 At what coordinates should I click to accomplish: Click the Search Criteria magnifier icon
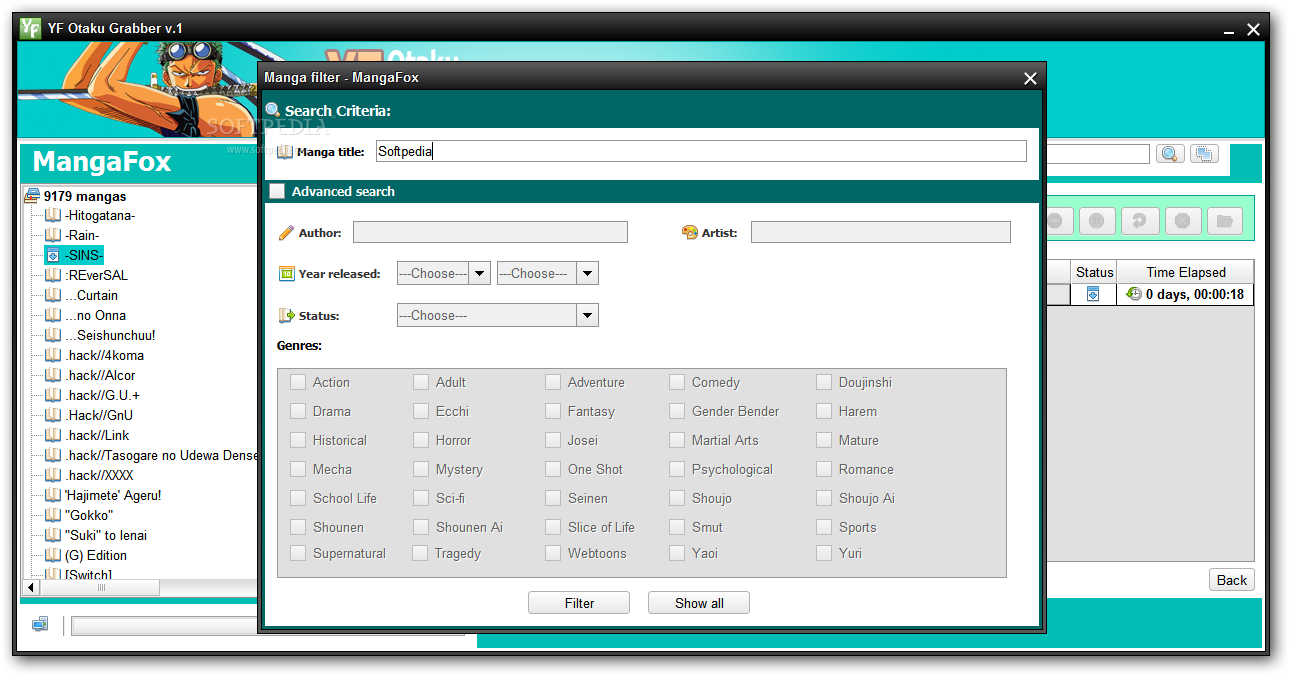tap(273, 111)
